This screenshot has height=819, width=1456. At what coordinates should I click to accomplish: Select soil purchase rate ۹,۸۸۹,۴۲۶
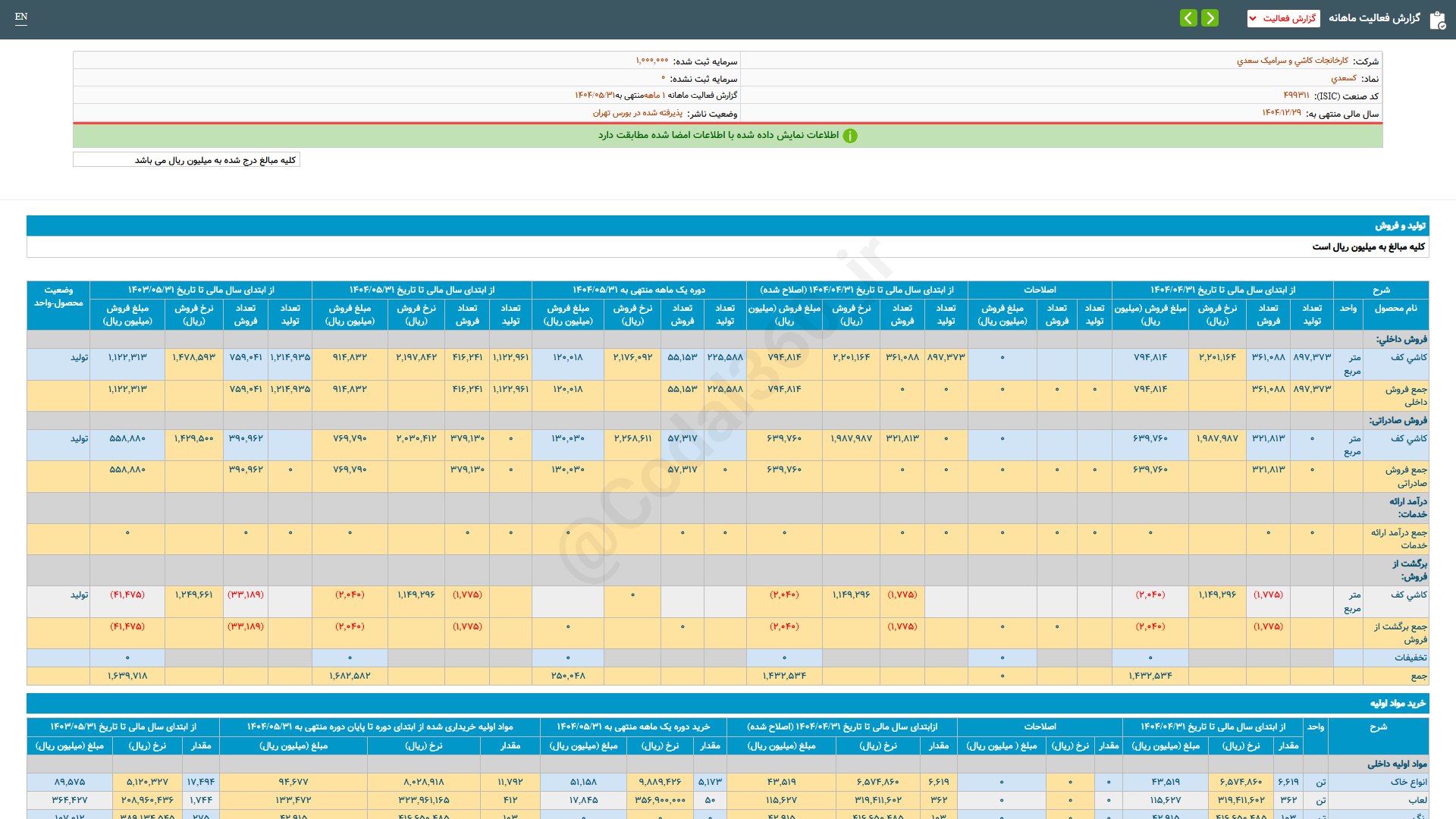pyautogui.click(x=660, y=782)
